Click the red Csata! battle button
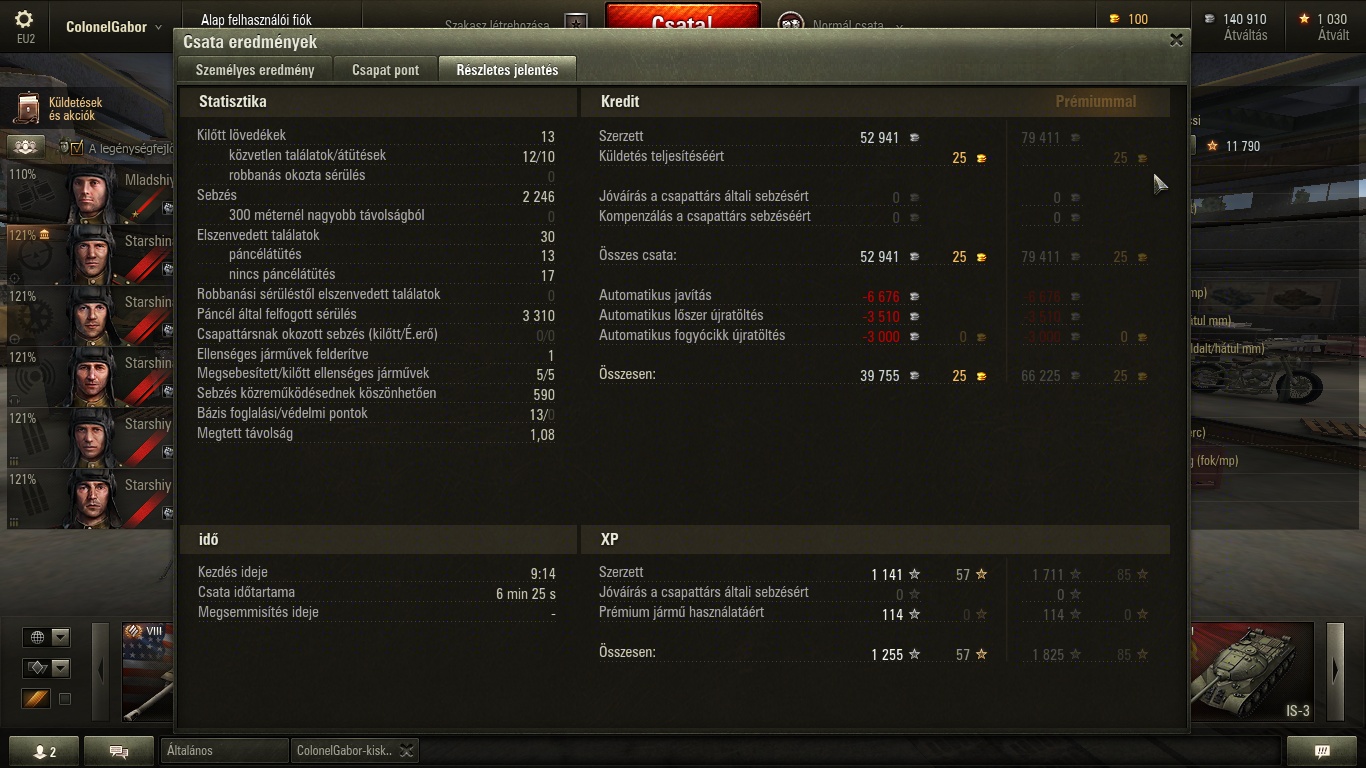 pyautogui.click(x=682, y=20)
